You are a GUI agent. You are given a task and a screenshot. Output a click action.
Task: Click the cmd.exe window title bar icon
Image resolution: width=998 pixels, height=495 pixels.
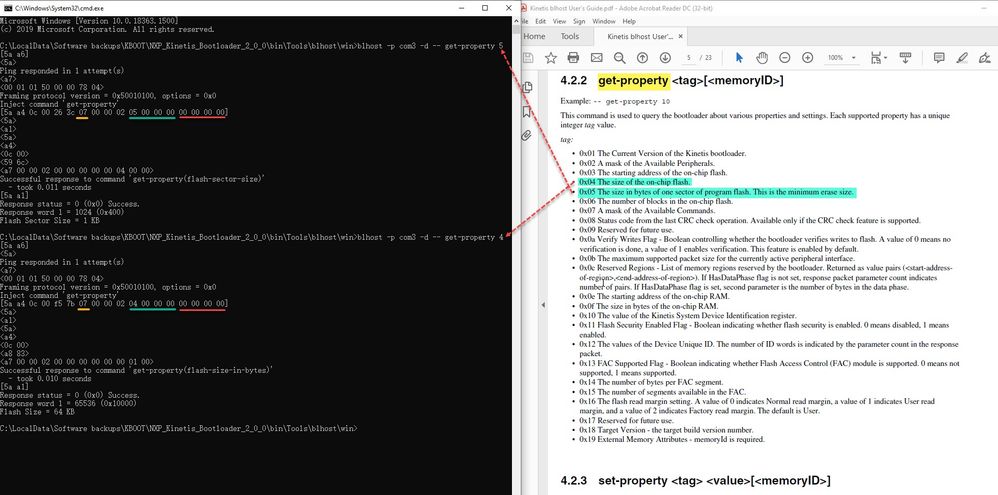[8, 8]
